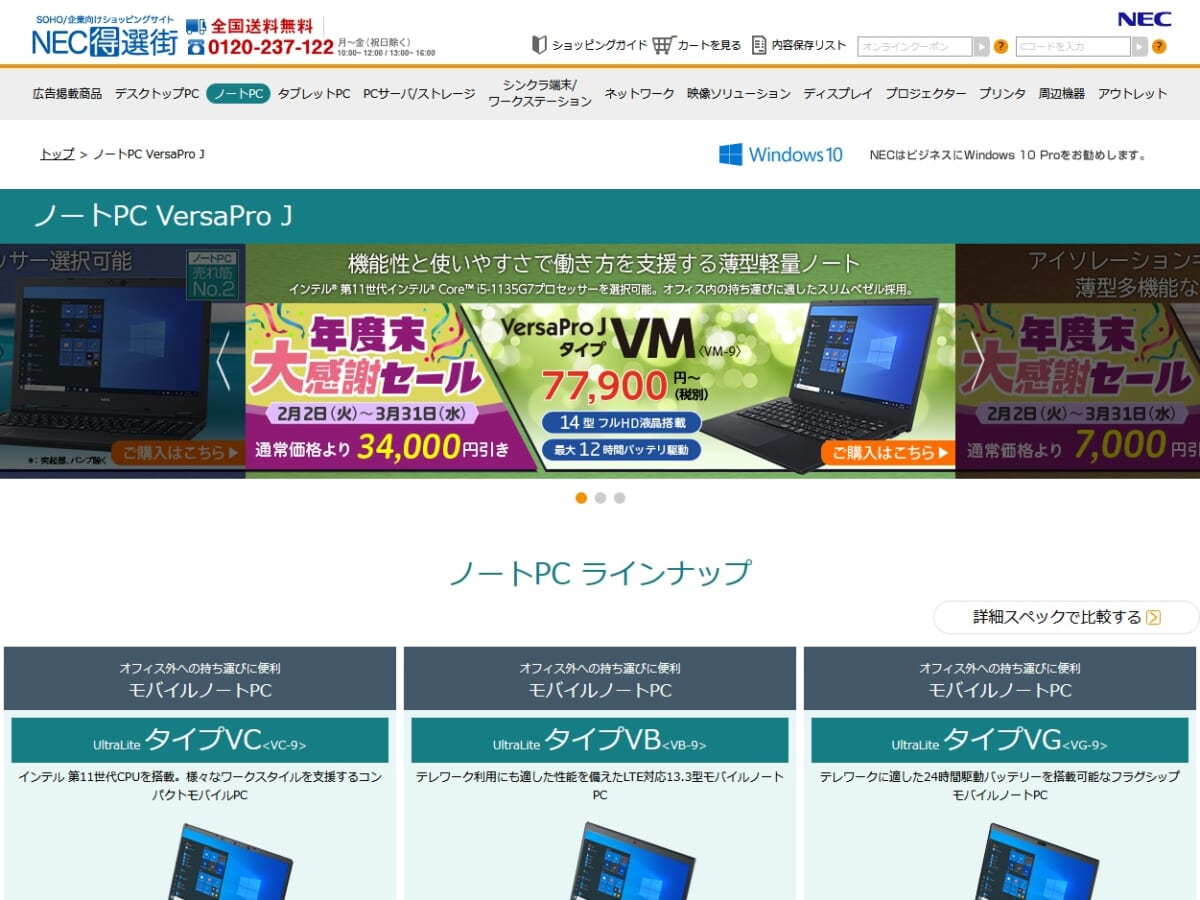Click the トップ breadcrumb link
Screen dimensions: 1200x900
coord(57,154)
